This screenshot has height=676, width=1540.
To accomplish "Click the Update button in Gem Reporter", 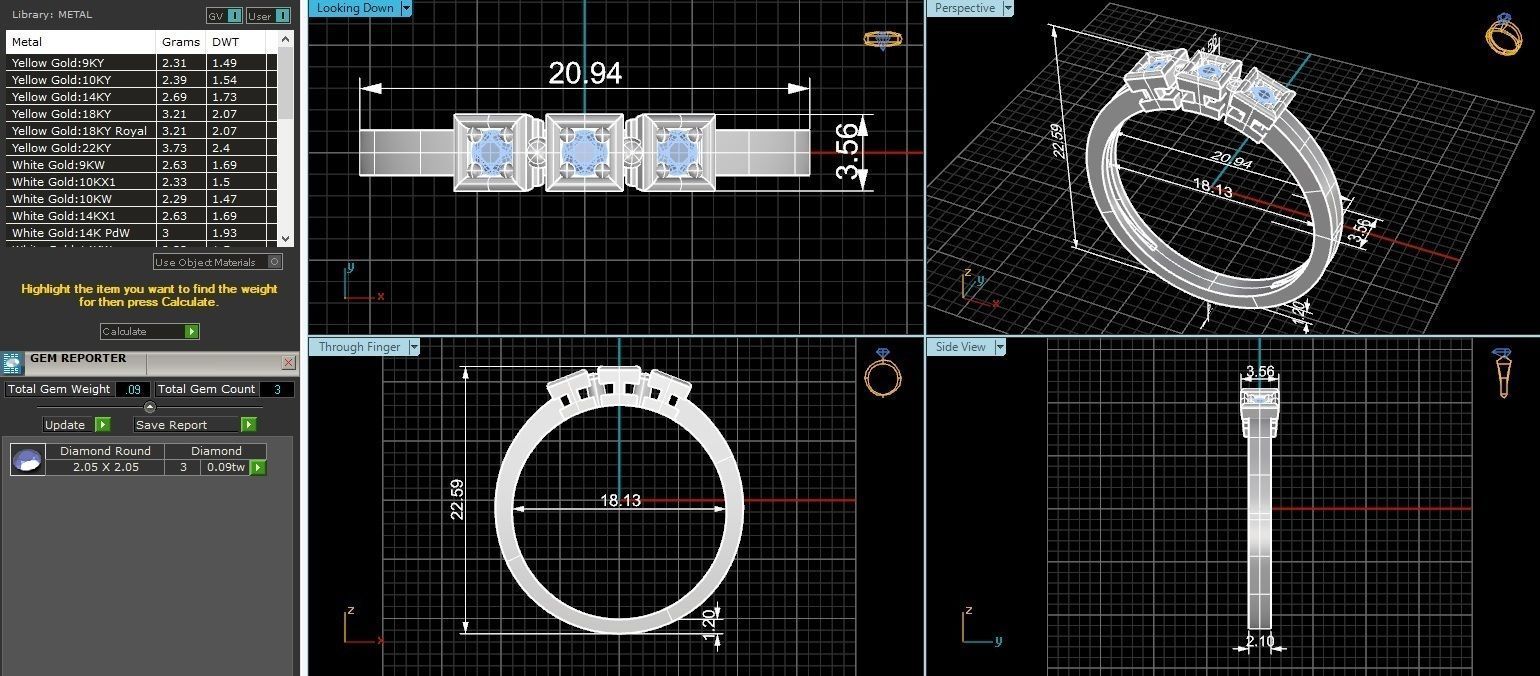I will [77, 424].
